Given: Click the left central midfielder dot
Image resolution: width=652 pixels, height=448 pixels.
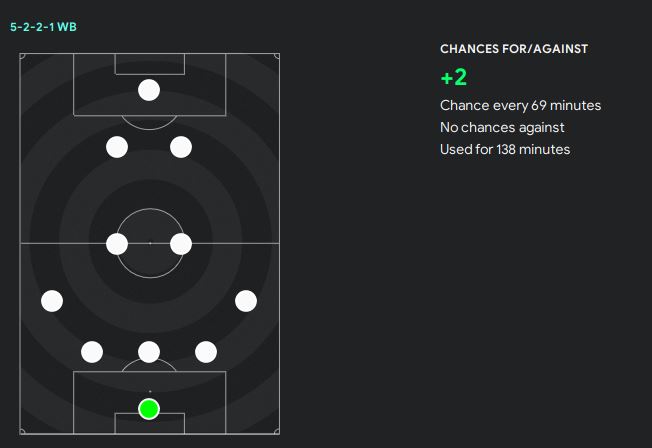Looking at the screenshot, I should pyautogui.click(x=117, y=243).
